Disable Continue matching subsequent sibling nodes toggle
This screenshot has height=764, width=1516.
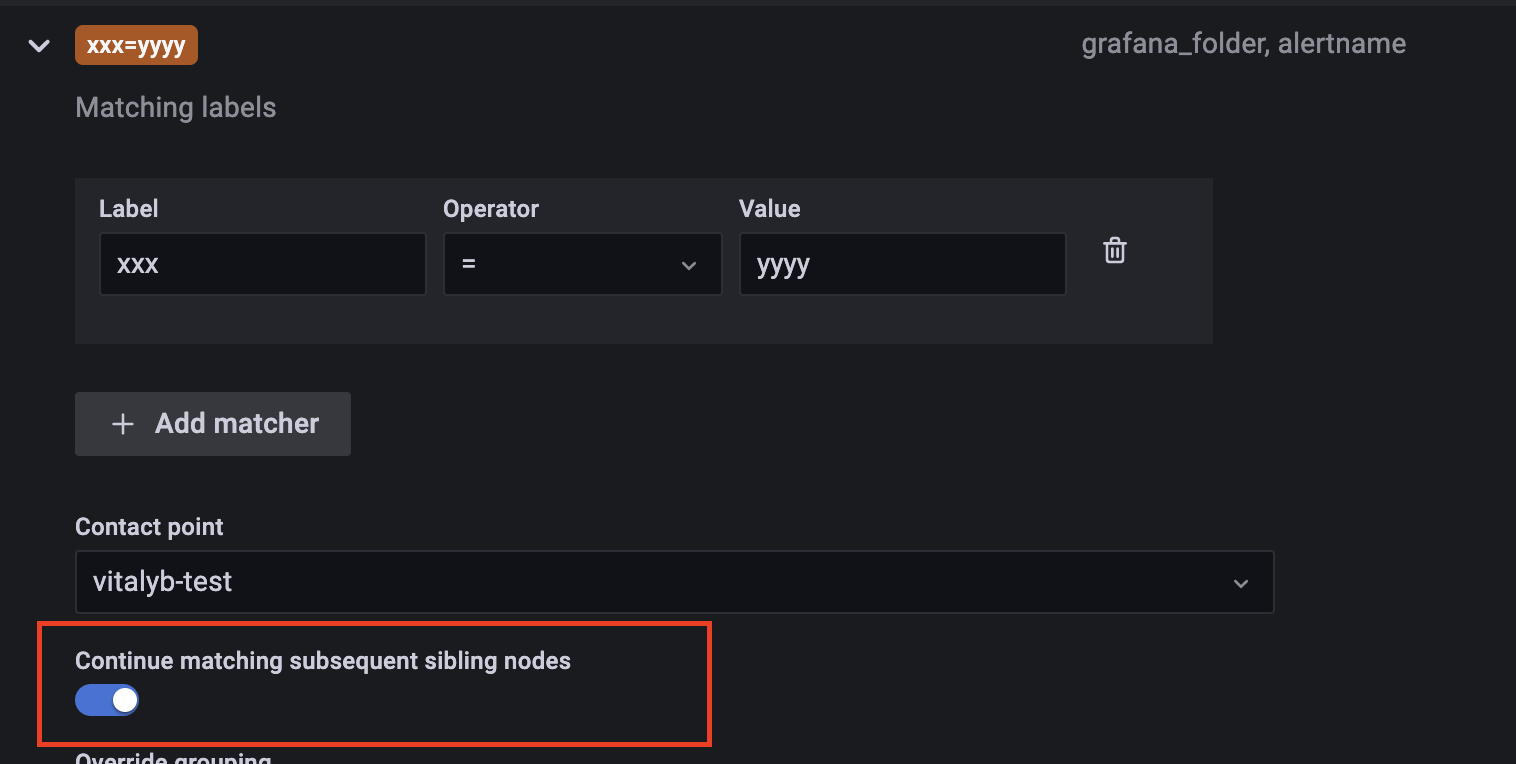107,700
